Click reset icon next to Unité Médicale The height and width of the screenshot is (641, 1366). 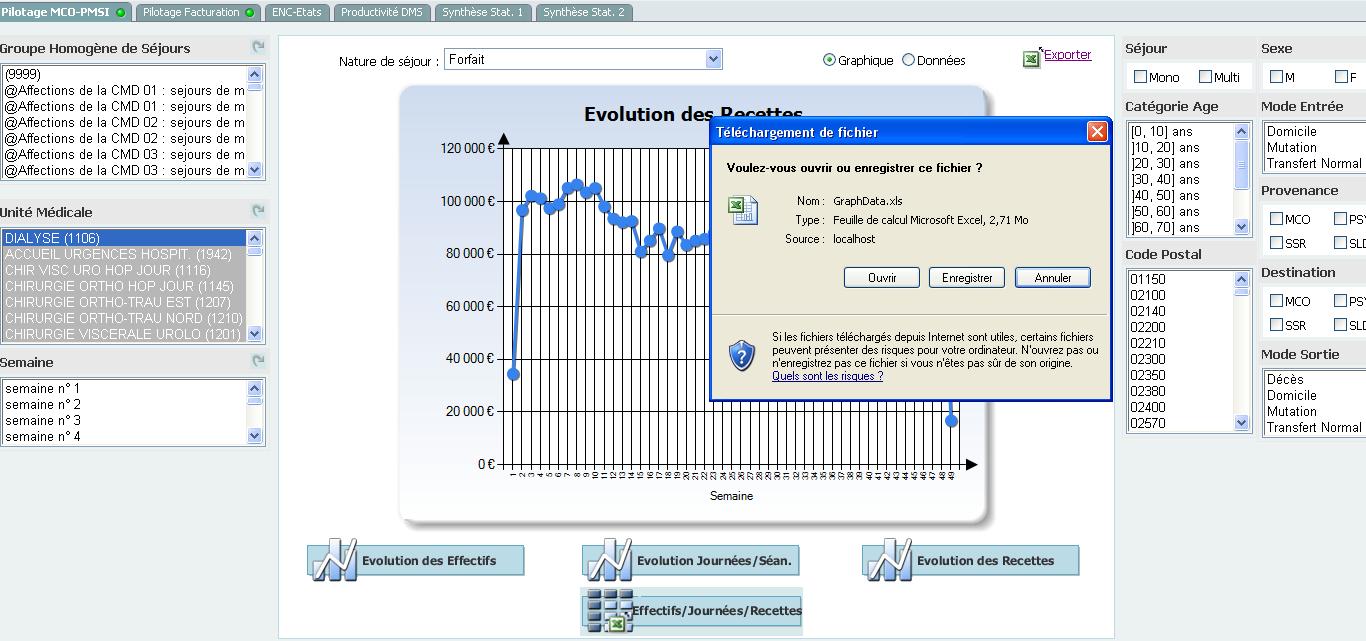click(258, 211)
